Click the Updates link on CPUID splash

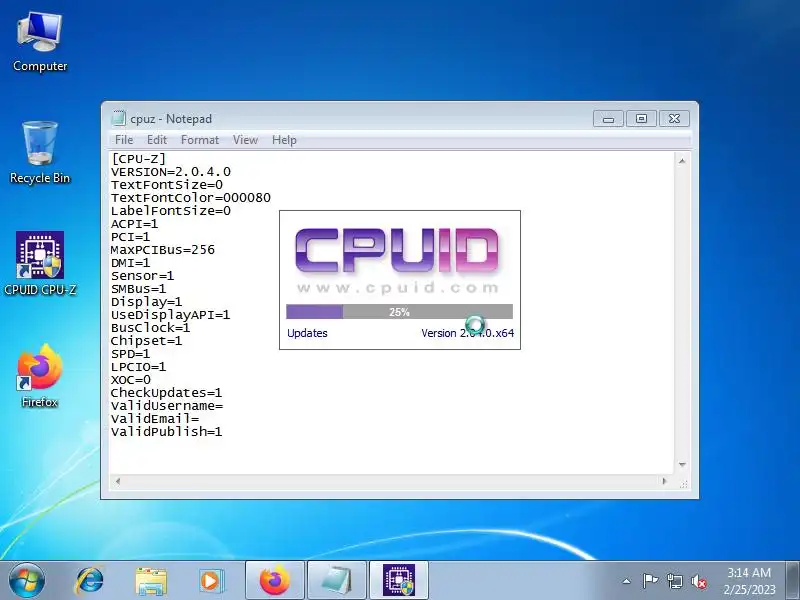click(307, 333)
